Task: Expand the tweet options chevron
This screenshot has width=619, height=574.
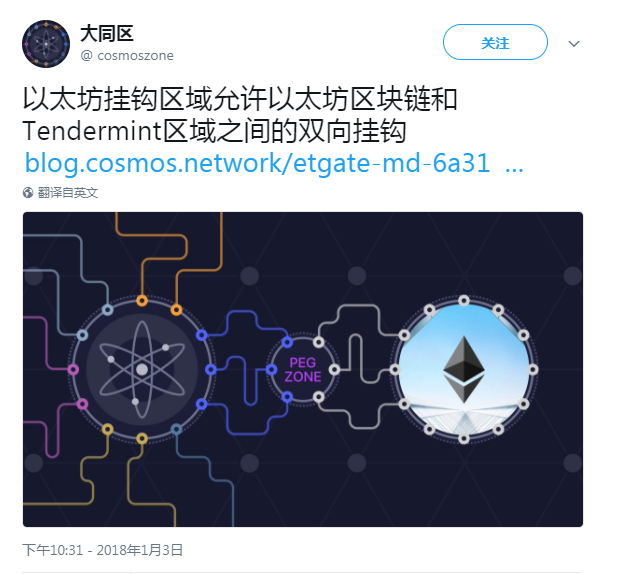Action: pyautogui.click(x=574, y=43)
